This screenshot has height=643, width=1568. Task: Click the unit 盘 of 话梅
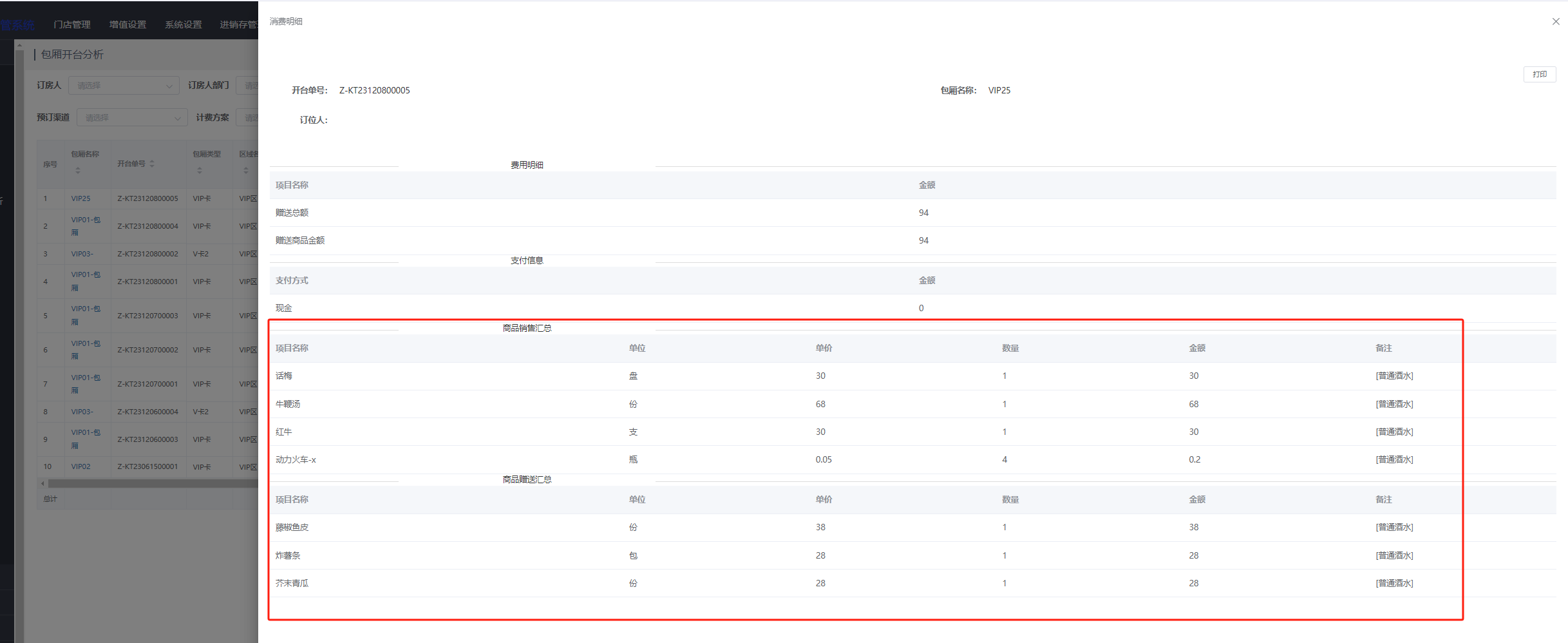(633, 376)
